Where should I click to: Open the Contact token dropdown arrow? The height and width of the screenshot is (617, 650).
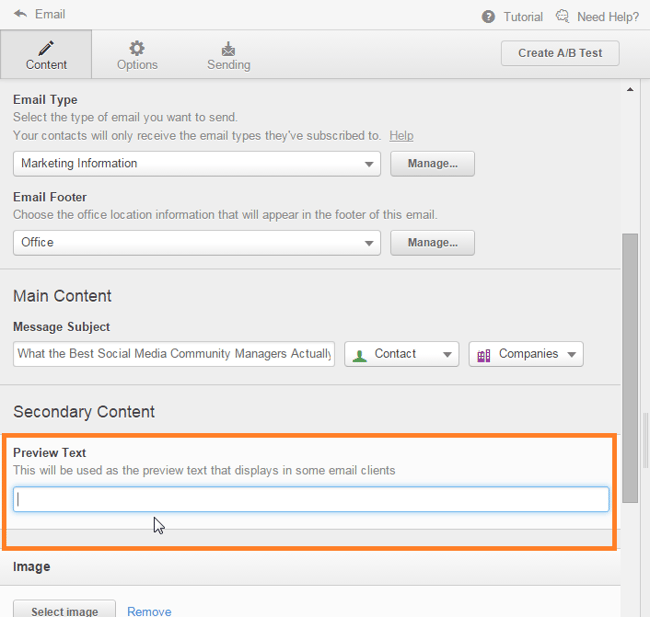[x=447, y=354]
